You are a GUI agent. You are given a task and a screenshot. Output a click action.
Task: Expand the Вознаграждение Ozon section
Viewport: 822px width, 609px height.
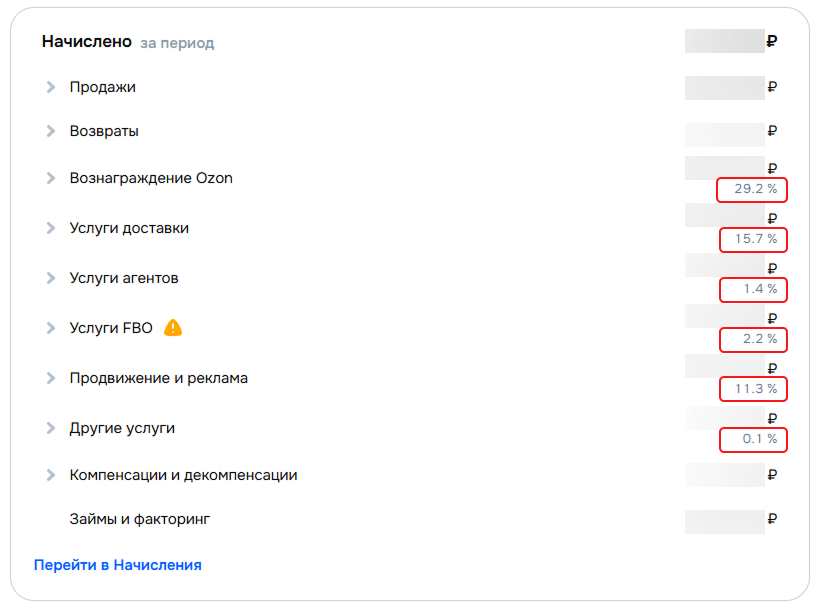pyautogui.click(x=50, y=178)
